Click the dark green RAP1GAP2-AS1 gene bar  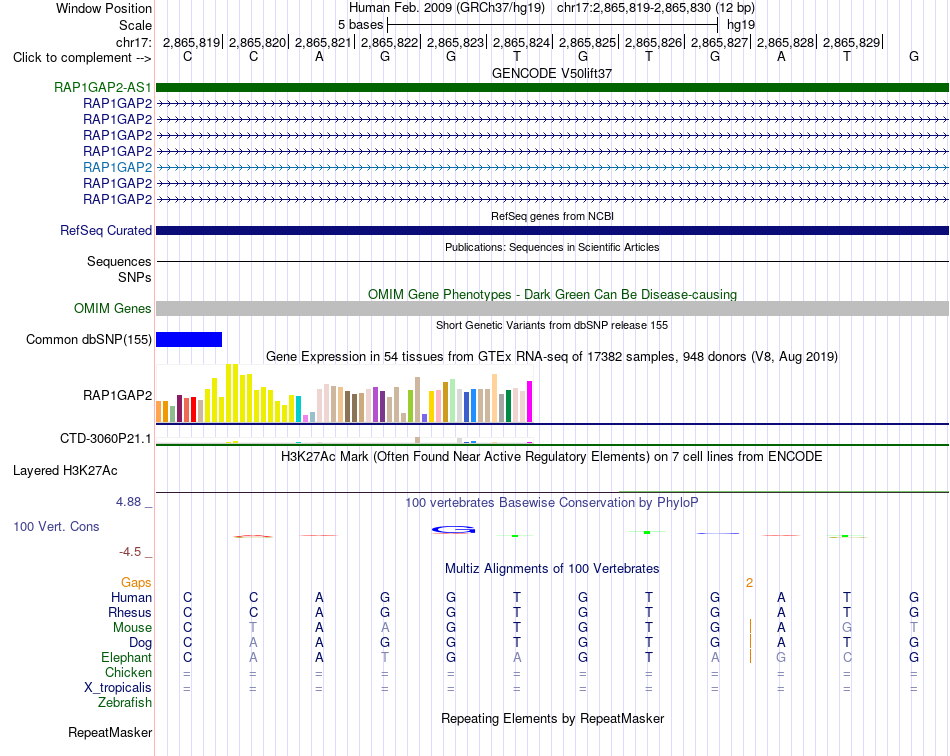pos(552,87)
